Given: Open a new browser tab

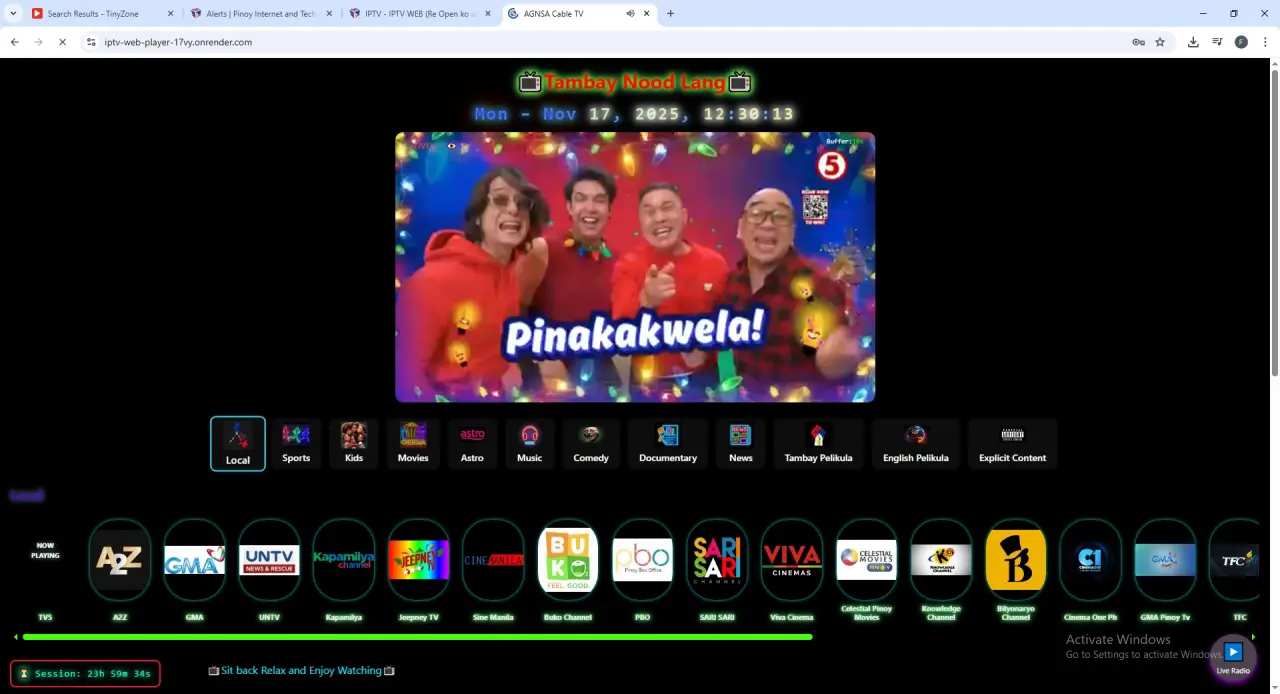Looking at the screenshot, I should pos(670,14).
